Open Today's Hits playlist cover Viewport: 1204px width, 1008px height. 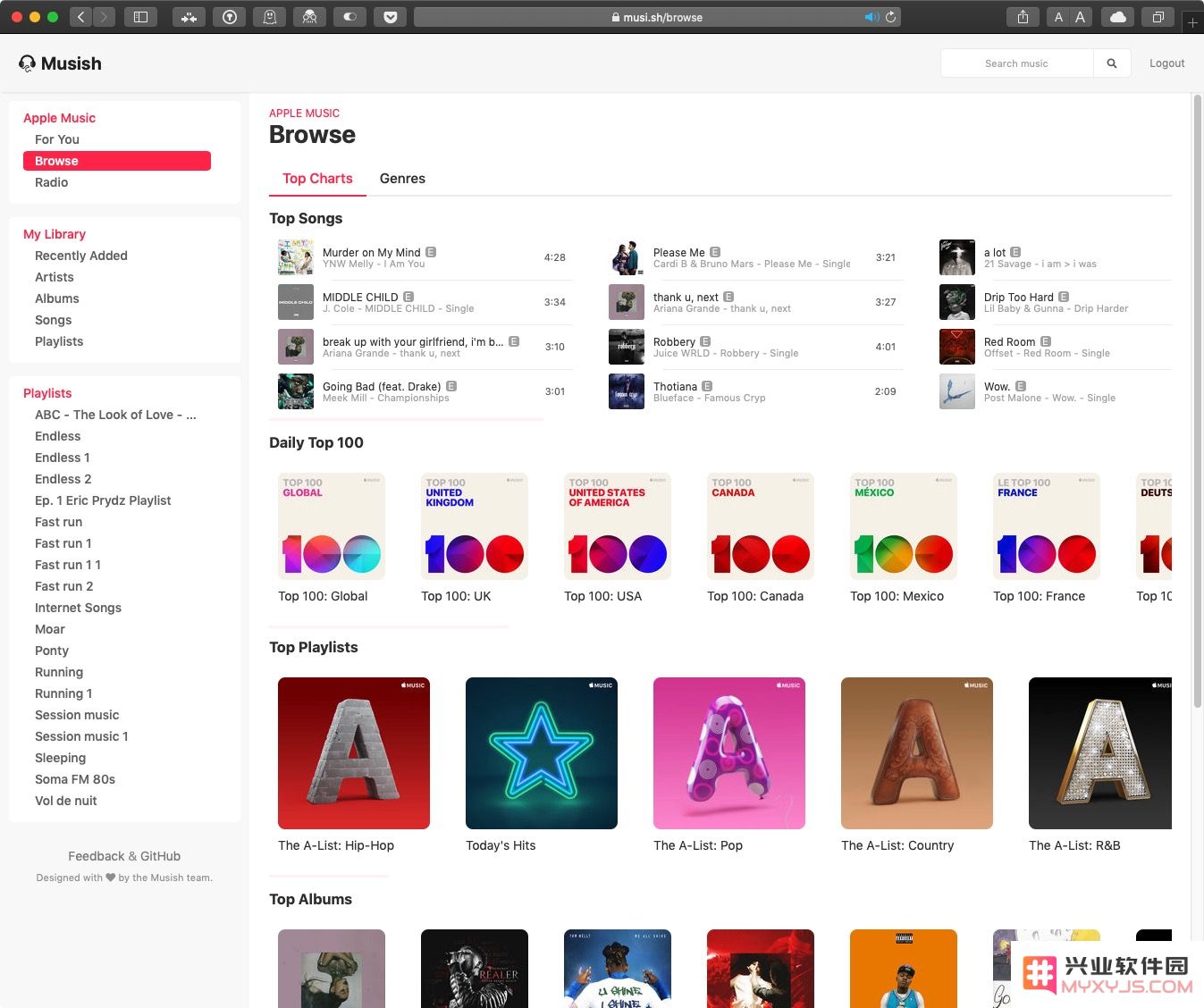click(x=542, y=753)
